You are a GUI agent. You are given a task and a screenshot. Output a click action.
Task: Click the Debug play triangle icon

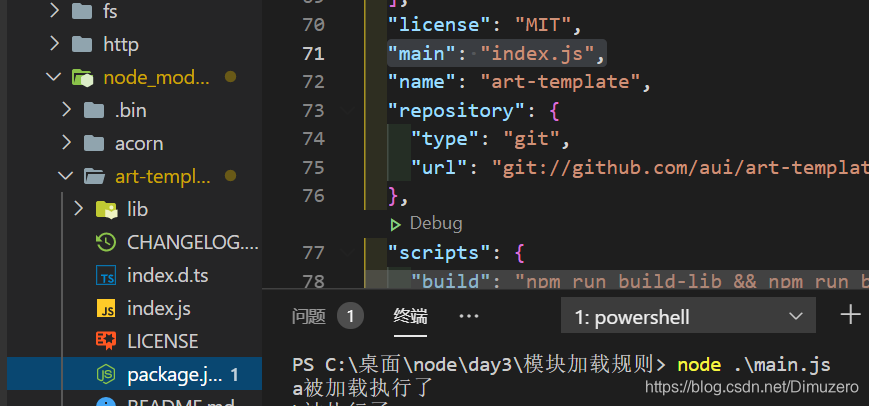395,224
